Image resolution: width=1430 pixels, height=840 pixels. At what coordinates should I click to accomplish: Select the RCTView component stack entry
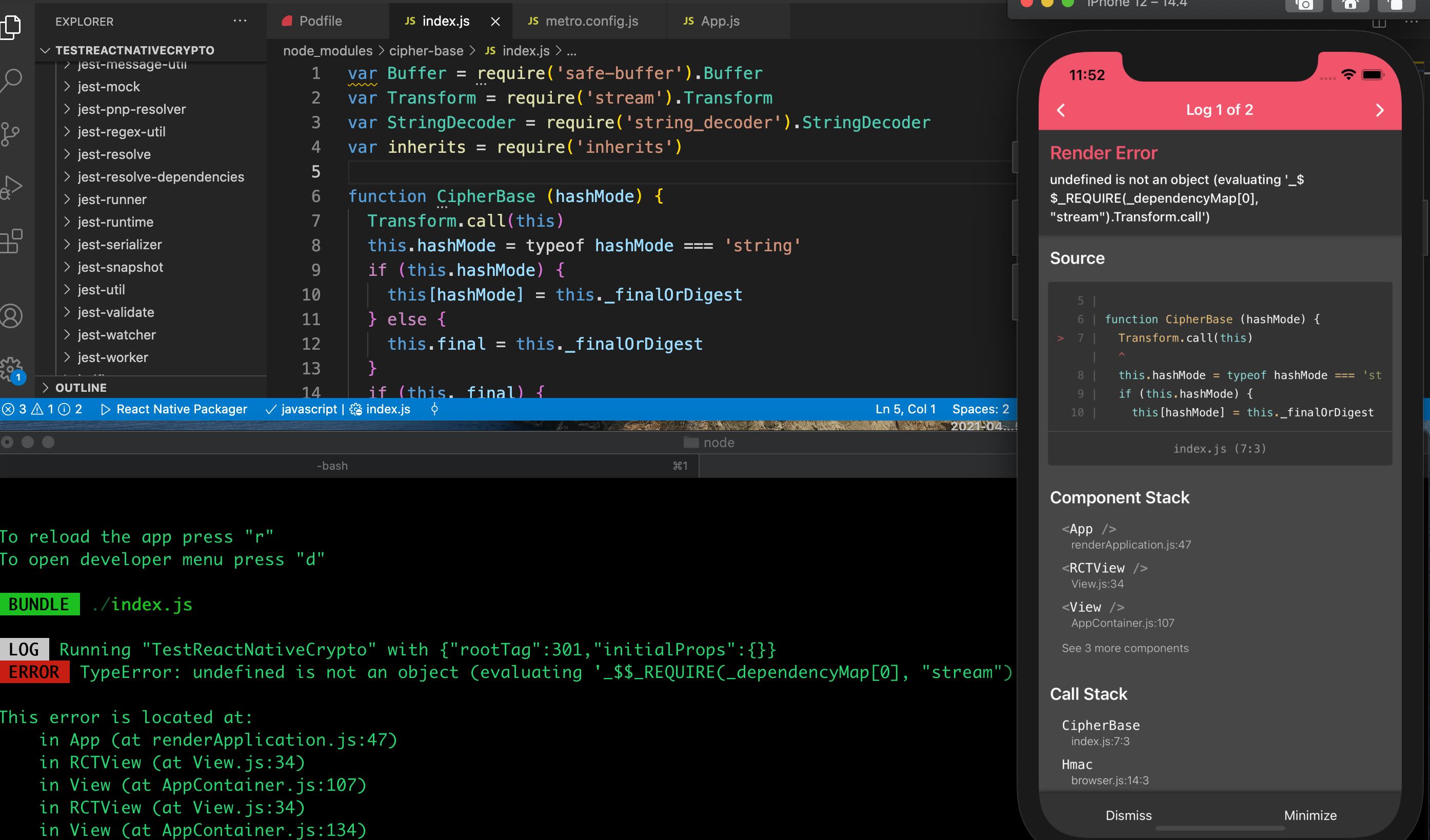pos(1104,575)
